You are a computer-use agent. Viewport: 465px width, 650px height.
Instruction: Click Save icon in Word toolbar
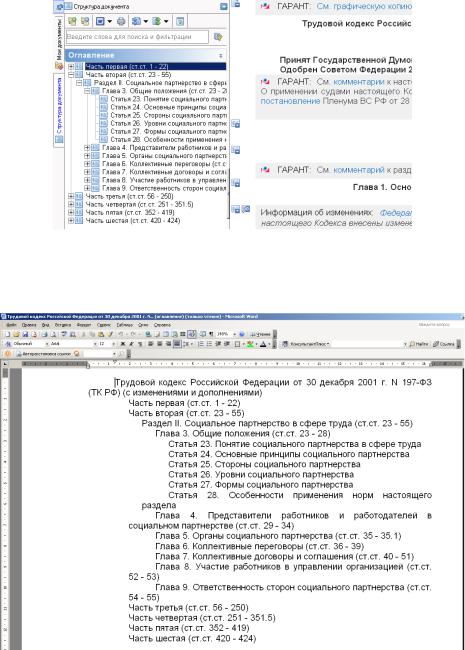(25, 334)
